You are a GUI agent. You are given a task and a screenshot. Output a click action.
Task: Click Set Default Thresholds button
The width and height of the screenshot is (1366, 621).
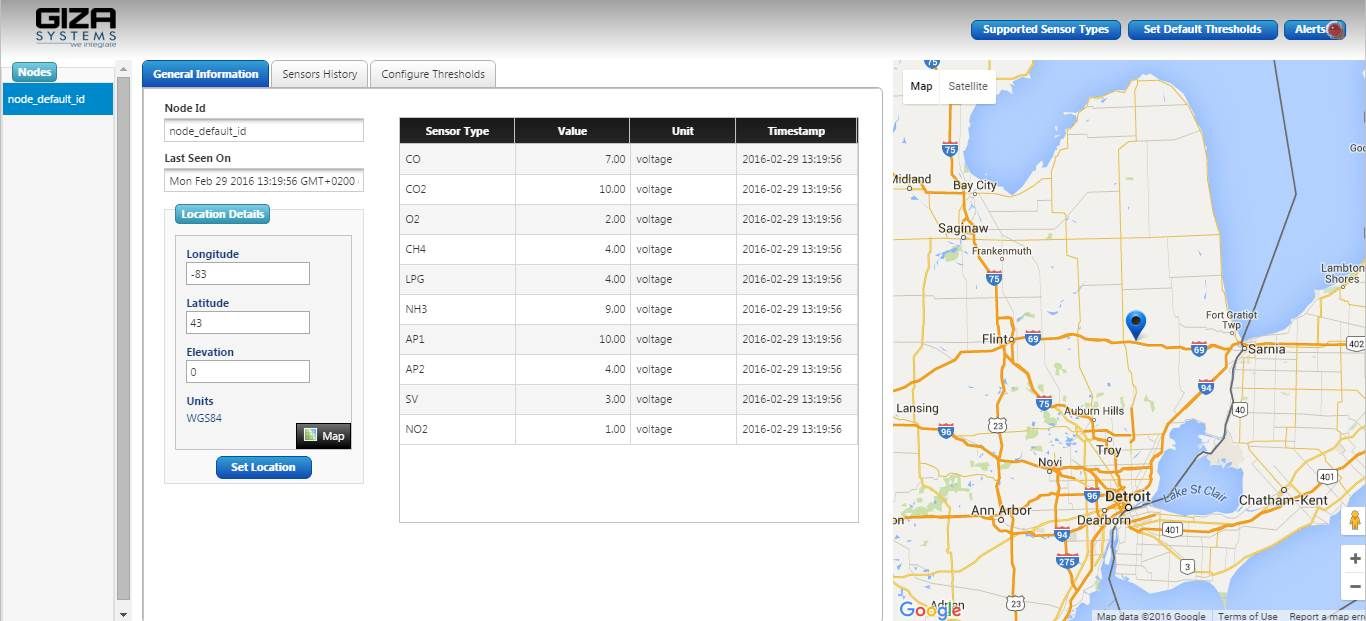[1202, 30]
